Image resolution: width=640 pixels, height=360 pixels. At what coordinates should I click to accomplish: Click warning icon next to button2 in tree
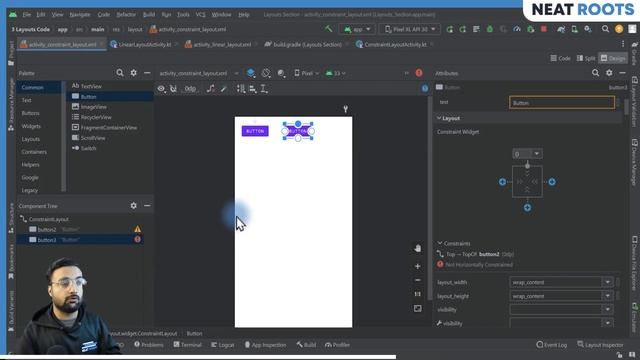pos(138,229)
